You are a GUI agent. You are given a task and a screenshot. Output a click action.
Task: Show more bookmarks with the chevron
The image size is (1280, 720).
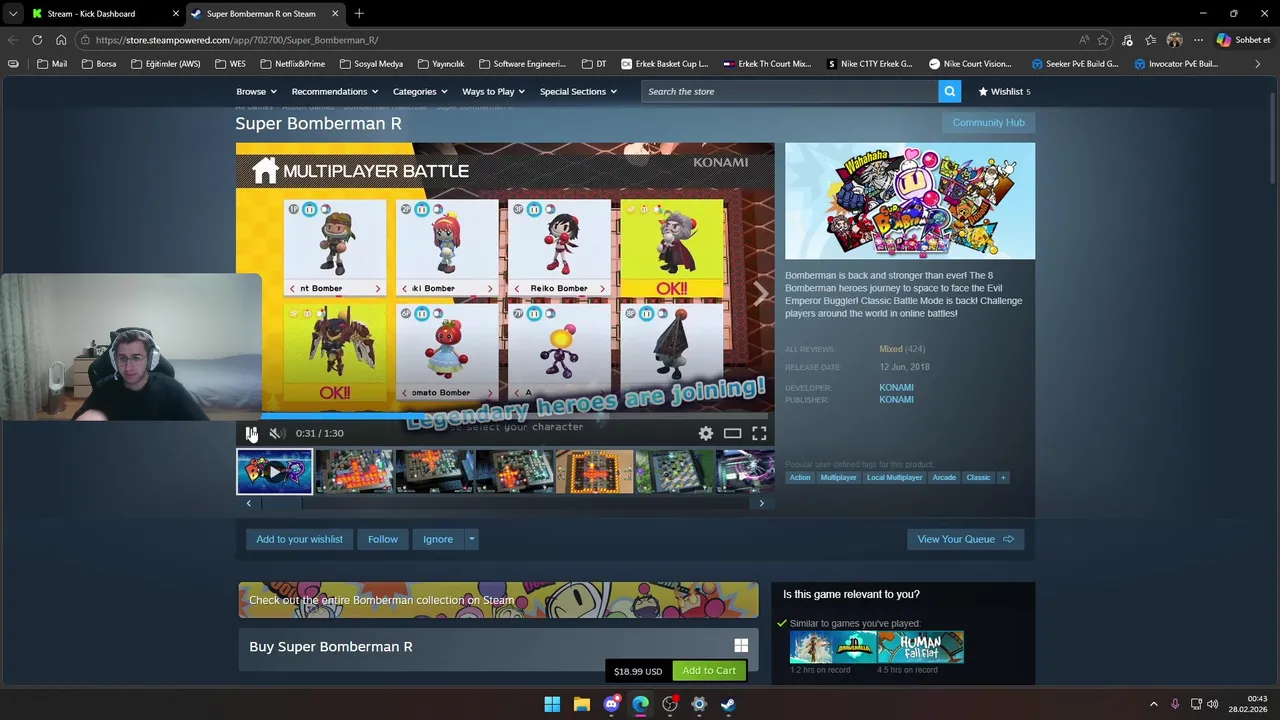(x=1258, y=64)
